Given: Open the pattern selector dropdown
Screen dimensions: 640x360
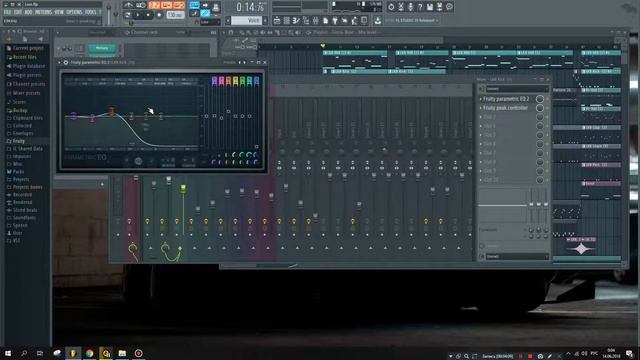Looking at the screenshot, I should pos(247,20).
